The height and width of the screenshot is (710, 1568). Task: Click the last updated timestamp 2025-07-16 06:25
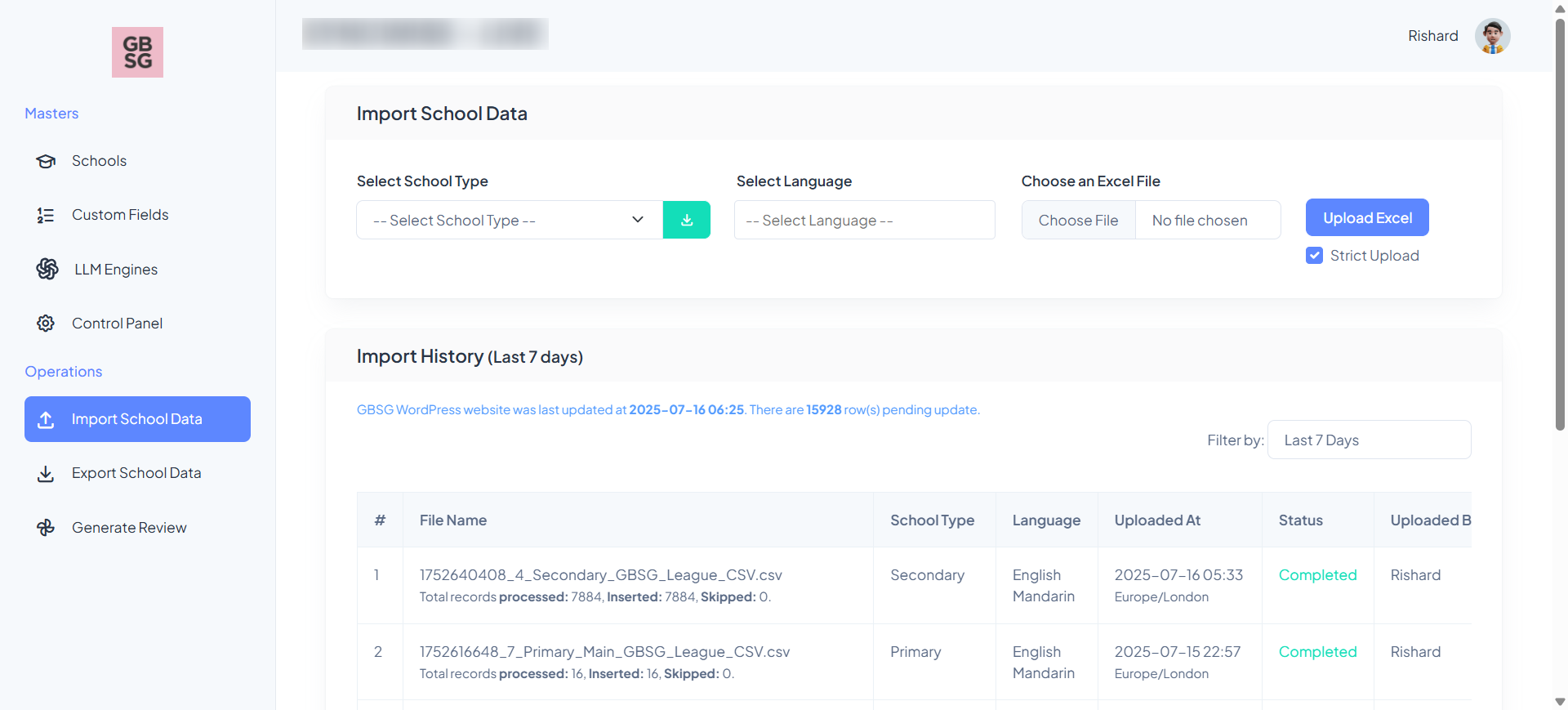(x=687, y=409)
